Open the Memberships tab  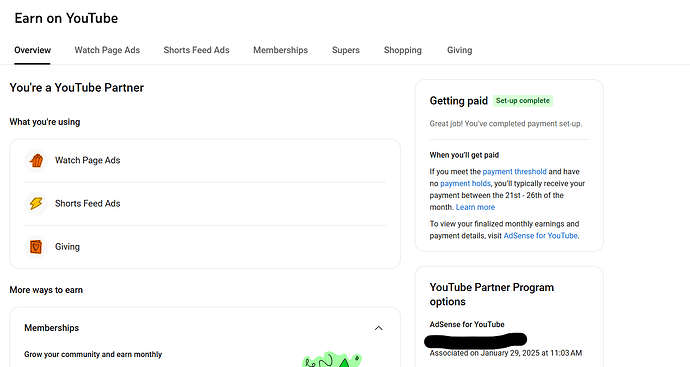[x=280, y=50]
